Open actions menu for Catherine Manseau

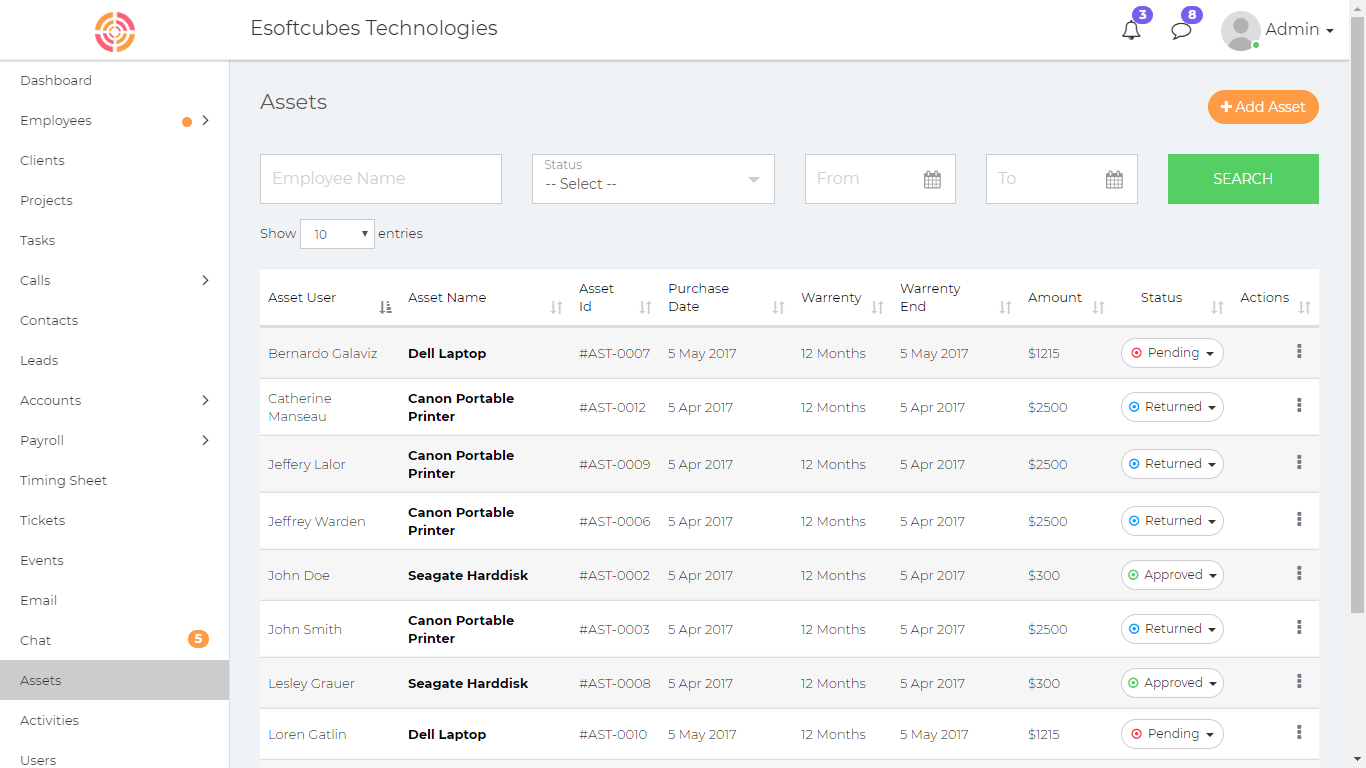[1299, 405]
